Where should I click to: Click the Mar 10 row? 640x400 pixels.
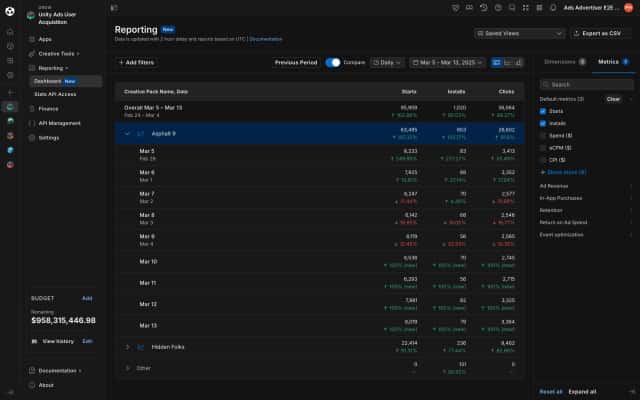point(320,262)
